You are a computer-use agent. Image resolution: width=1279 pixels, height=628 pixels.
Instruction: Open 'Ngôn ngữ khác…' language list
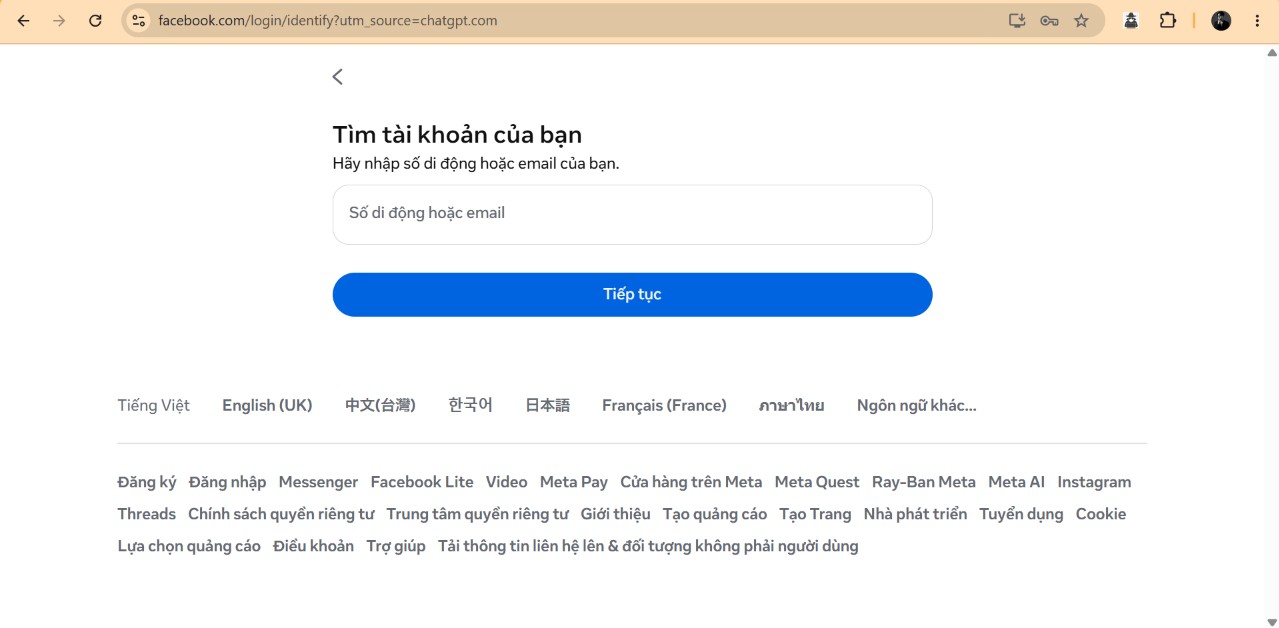pos(916,405)
